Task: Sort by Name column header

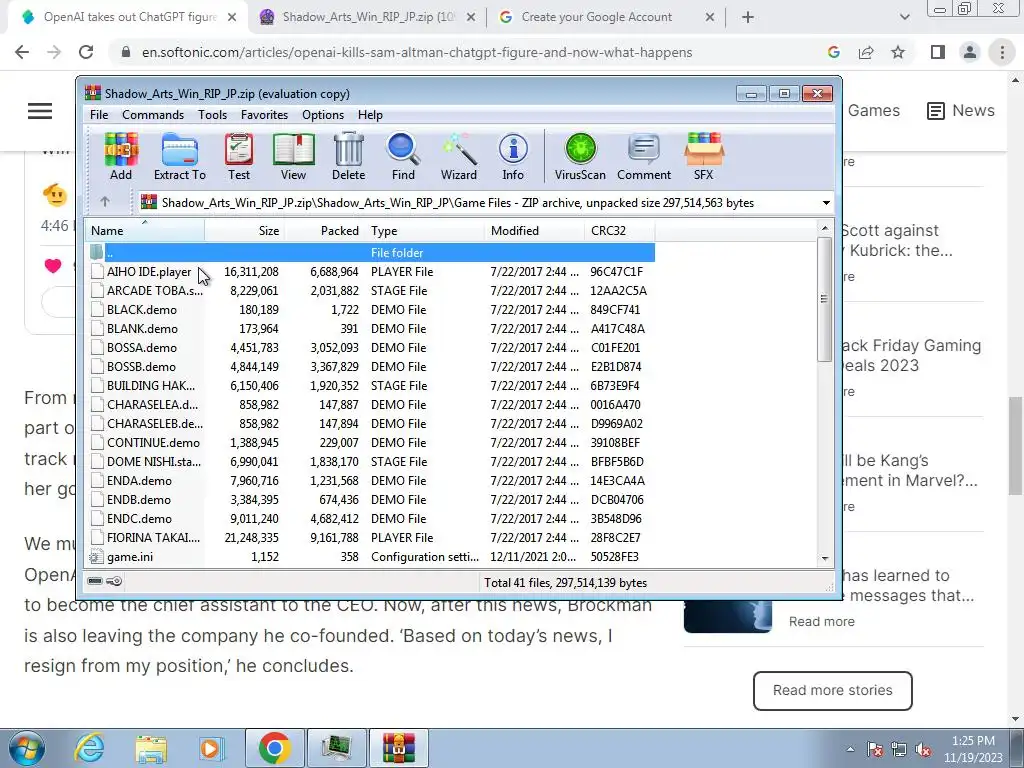Action: pyautogui.click(x=144, y=231)
